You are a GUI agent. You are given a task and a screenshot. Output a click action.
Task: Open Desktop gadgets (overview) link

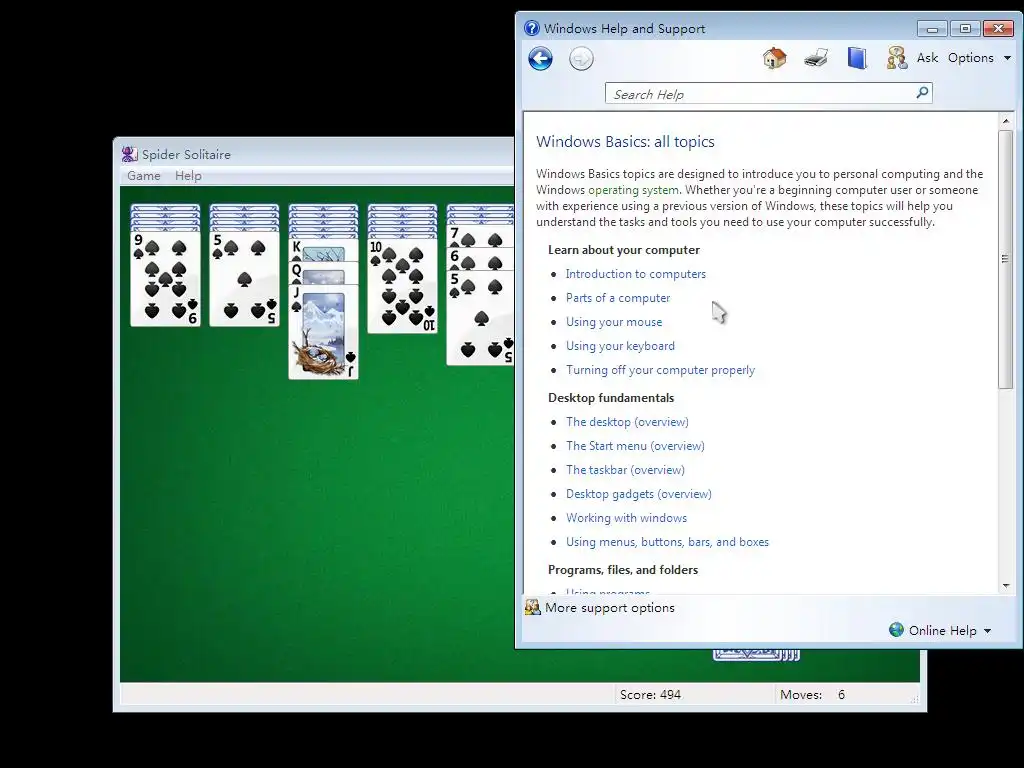639,494
